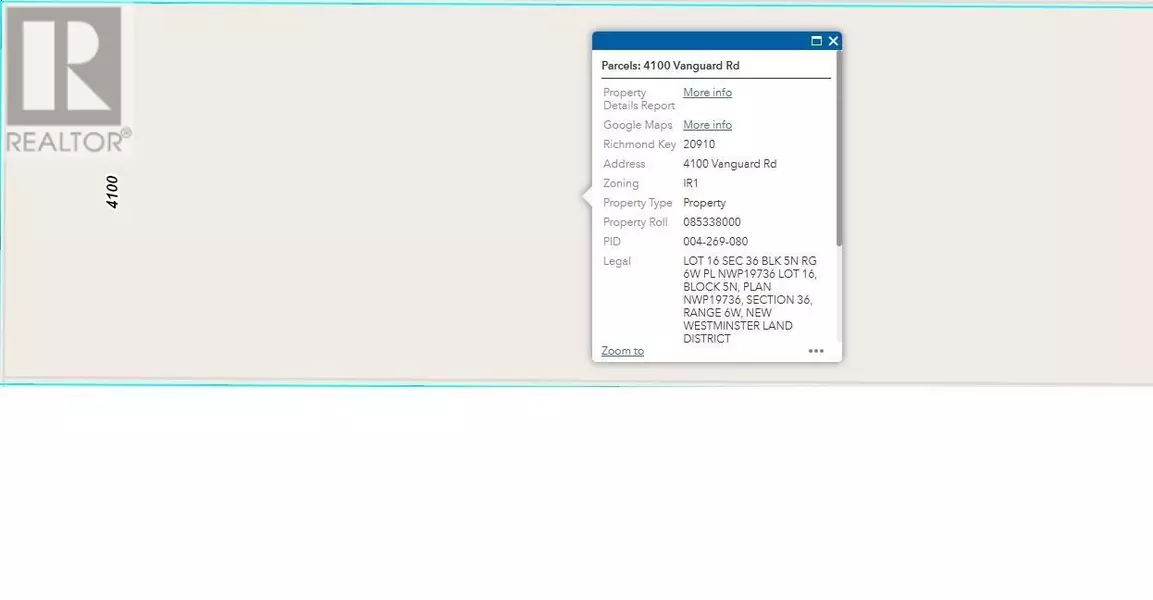This screenshot has height=600, width=1153.
Task: Click the Richmond Key value 20910
Action: pos(699,145)
